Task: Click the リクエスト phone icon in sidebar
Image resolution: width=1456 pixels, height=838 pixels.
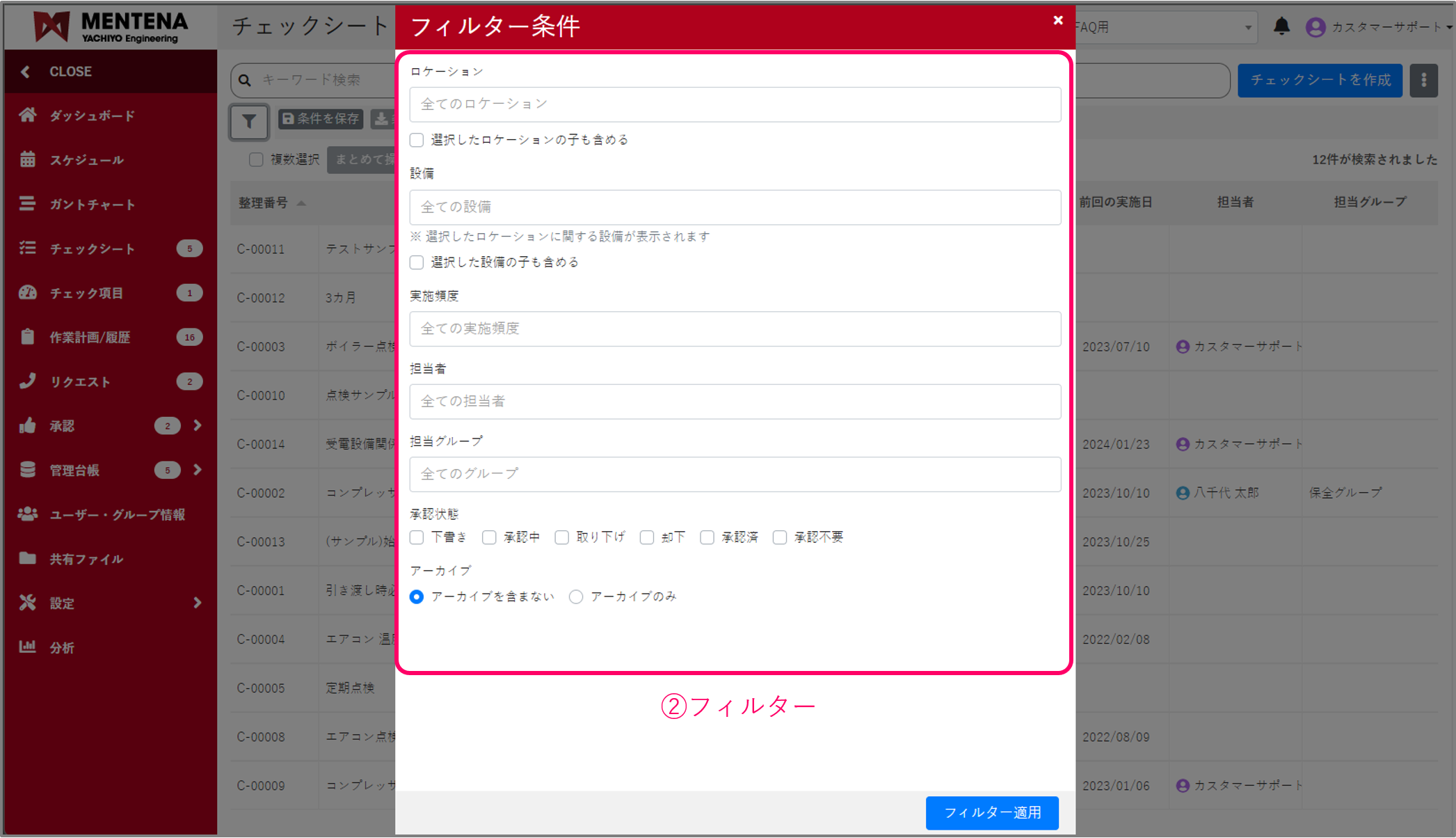Action: coord(28,381)
